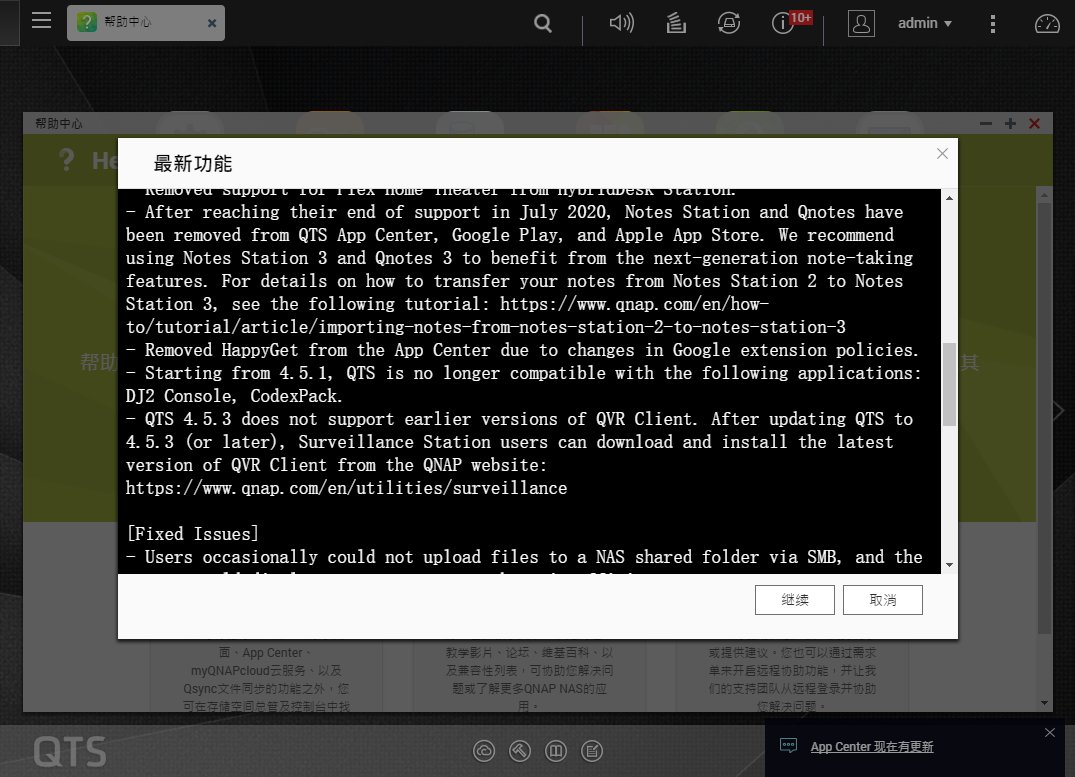Click scroll up arrow in release notes

pos(950,198)
